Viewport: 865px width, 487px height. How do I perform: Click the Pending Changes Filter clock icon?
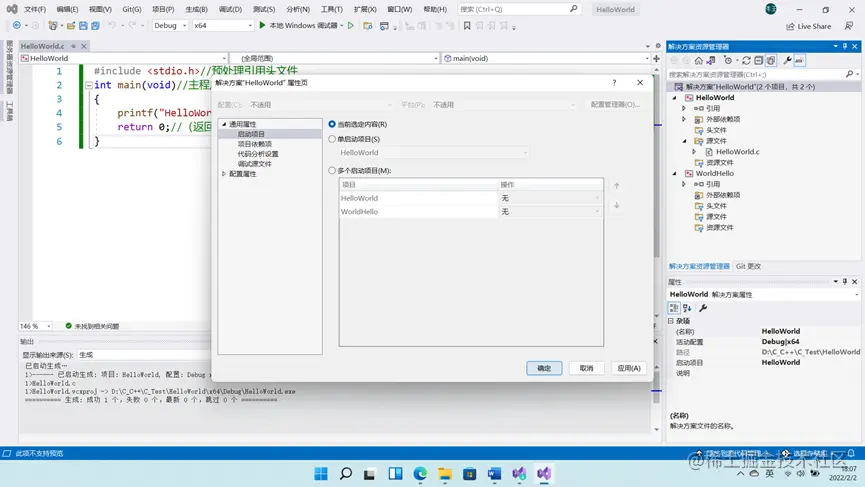click(728, 60)
